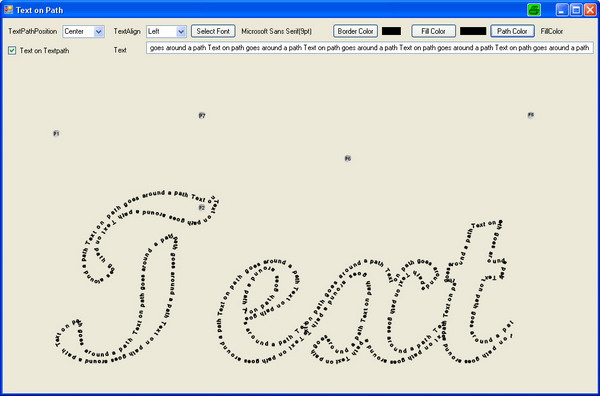Image resolution: width=600 pixels, height=396 pixels.
Task: Click the Microsoft Sans Serif(9pt) font label
Action: click(277, 31)
